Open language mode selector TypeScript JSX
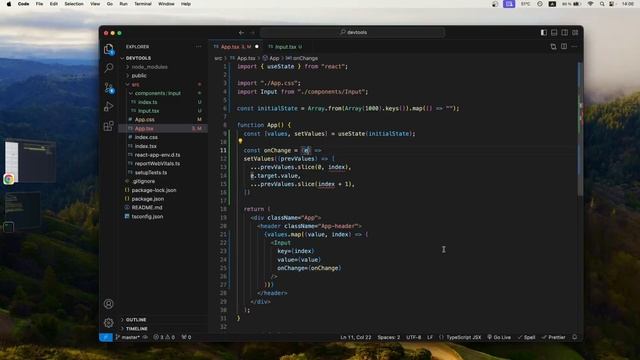 pos(463,337)
